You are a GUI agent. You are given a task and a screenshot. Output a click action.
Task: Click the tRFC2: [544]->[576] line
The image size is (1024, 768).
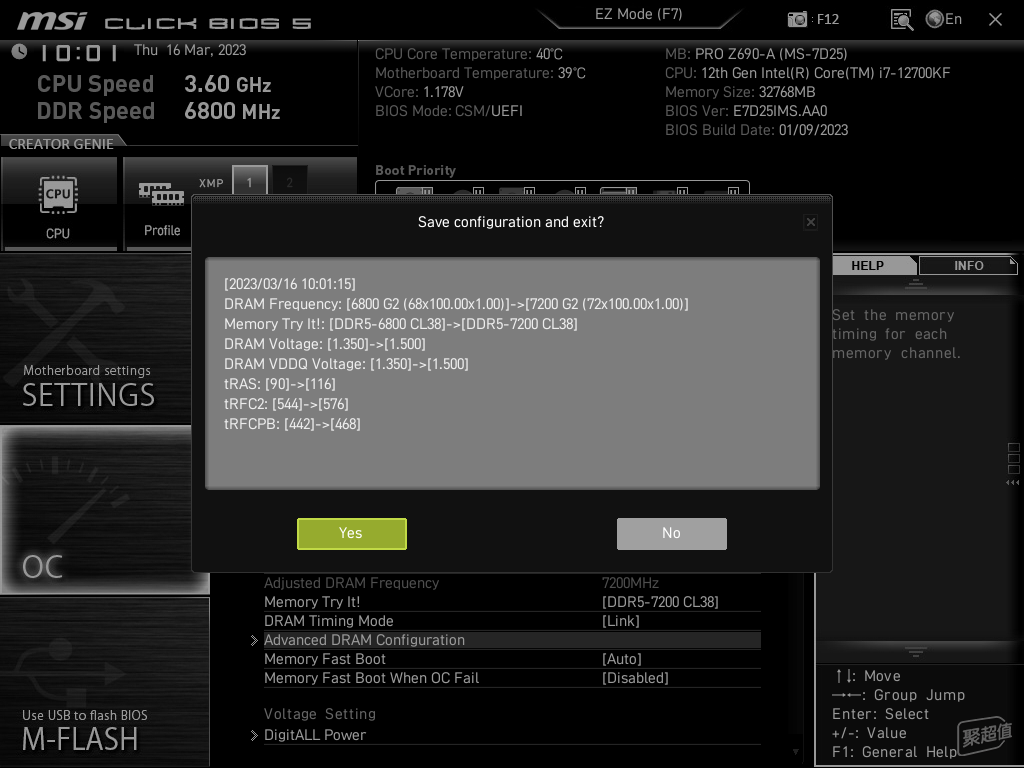coord(286,404)
